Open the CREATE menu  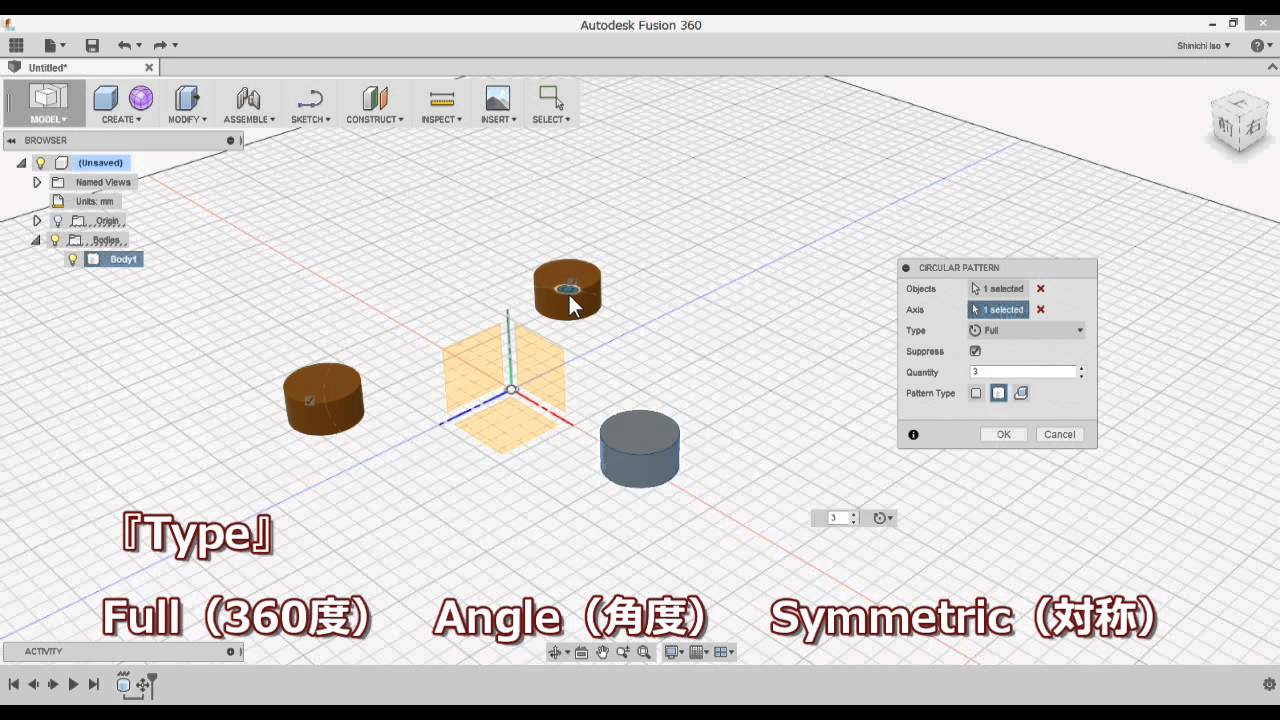click(121, 119)
